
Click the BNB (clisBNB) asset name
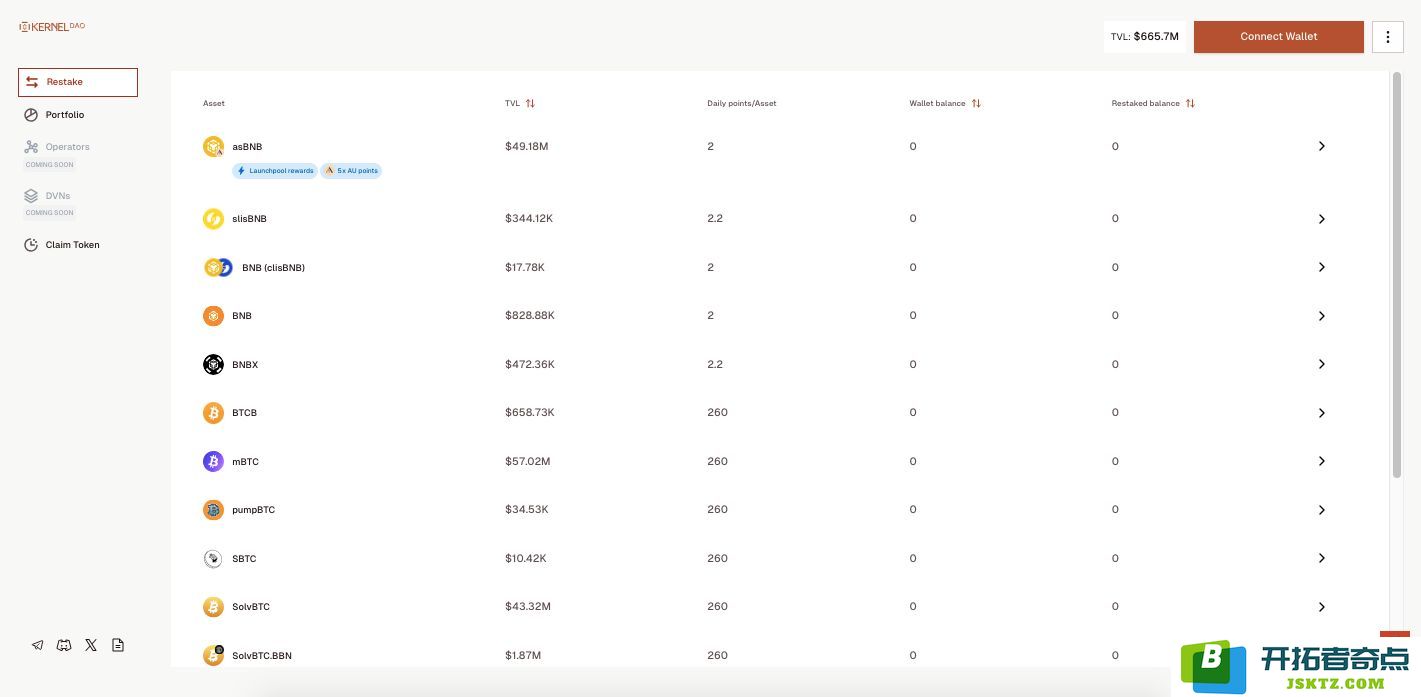[273, 268]
